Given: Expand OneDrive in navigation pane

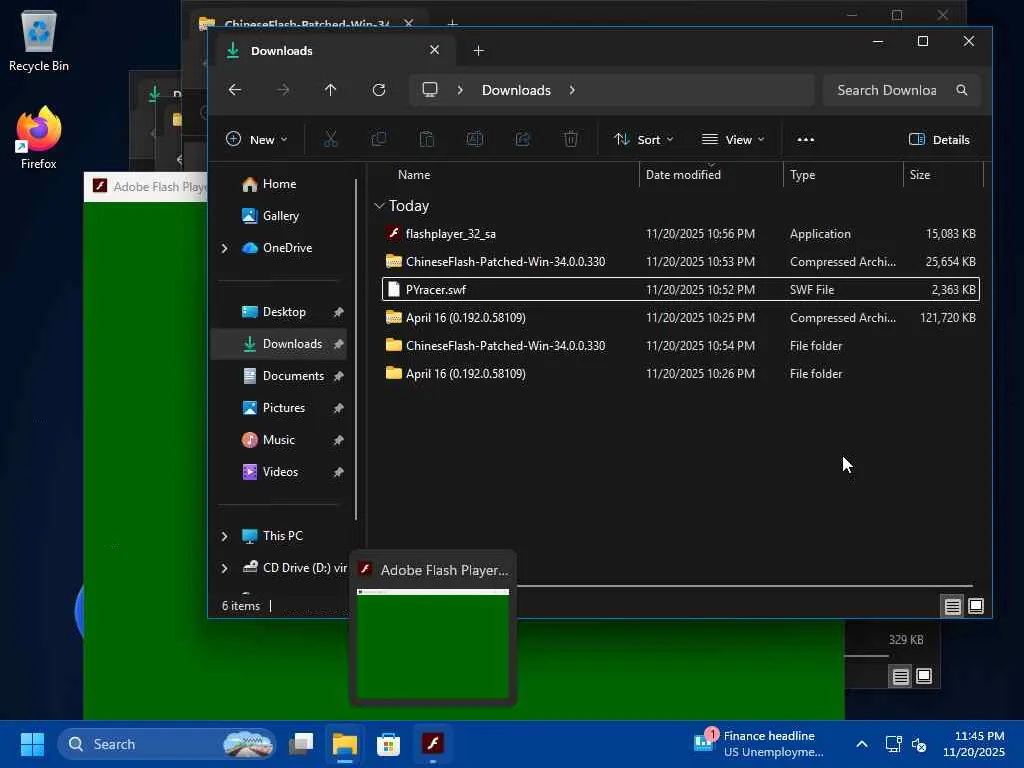Looking at the screenshot, I should pos(225,248).
